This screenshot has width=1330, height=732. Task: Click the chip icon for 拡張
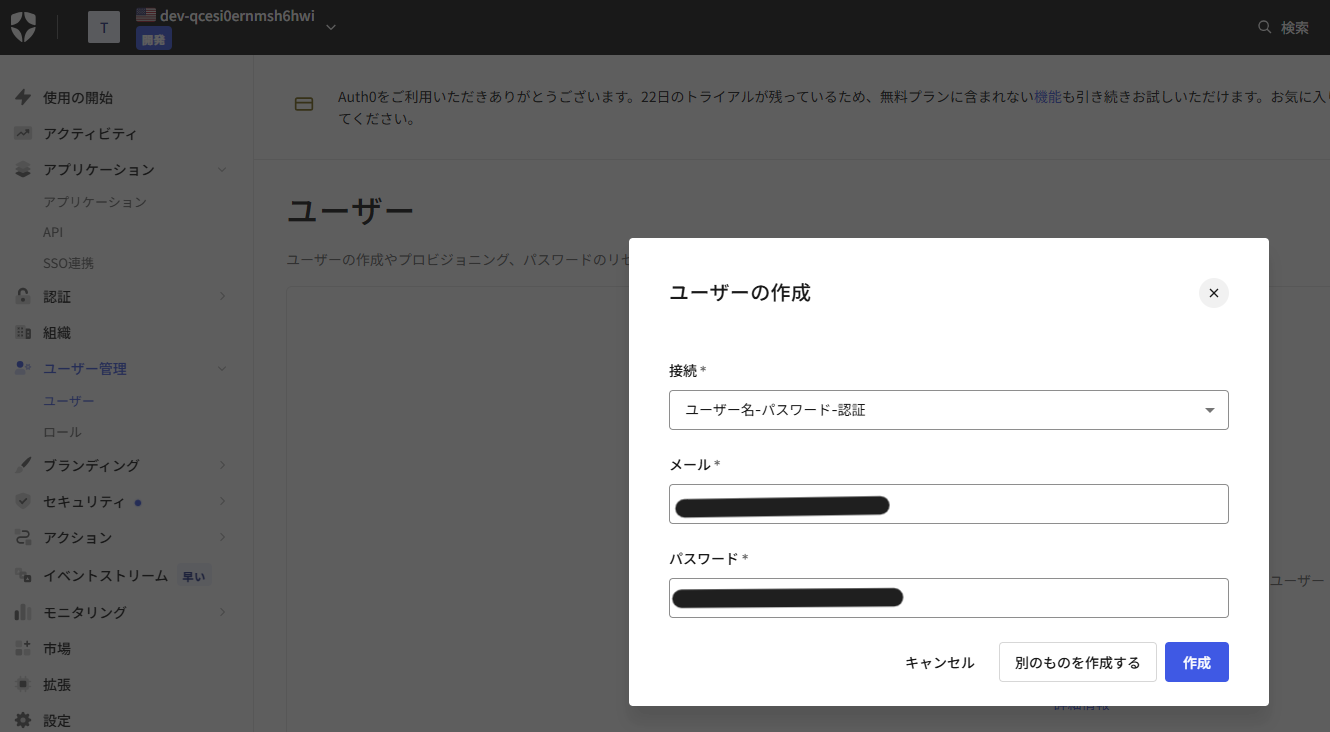(x=23, y=684)
